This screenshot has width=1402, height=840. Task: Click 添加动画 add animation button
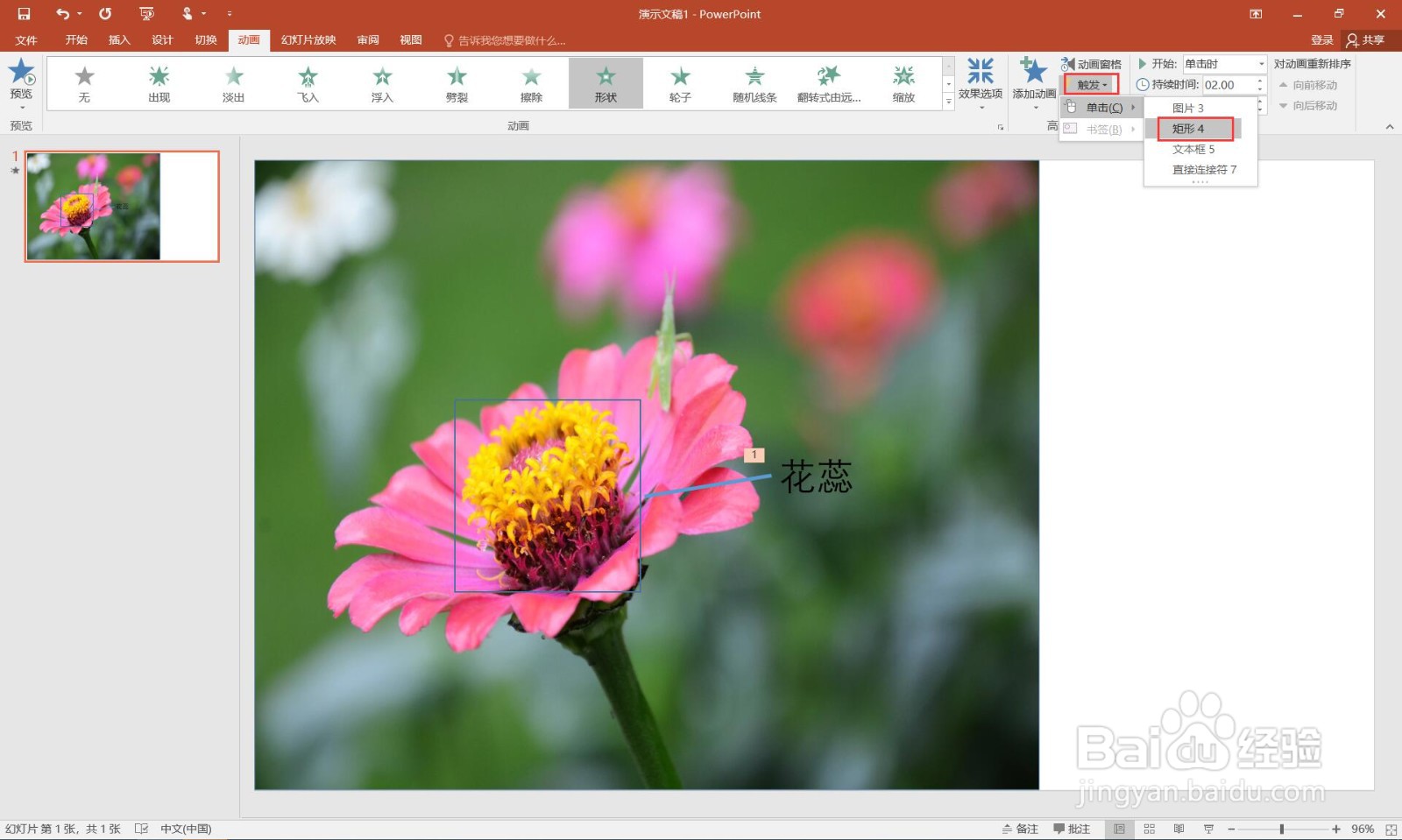click(x=1034, y=83)
